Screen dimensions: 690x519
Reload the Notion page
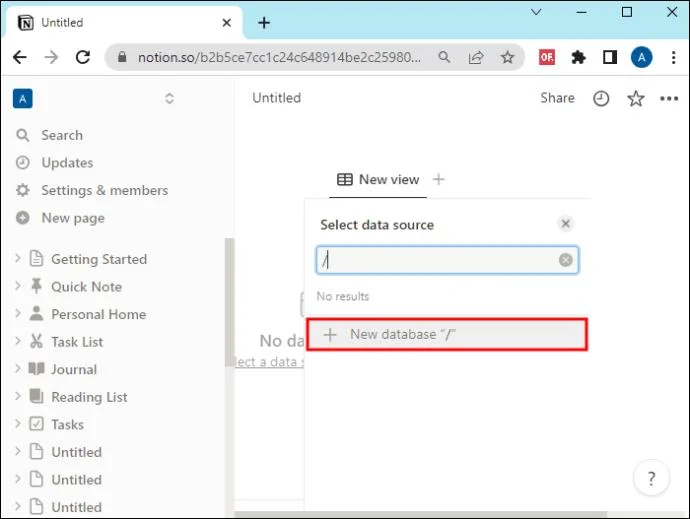[x=83, y=57]
